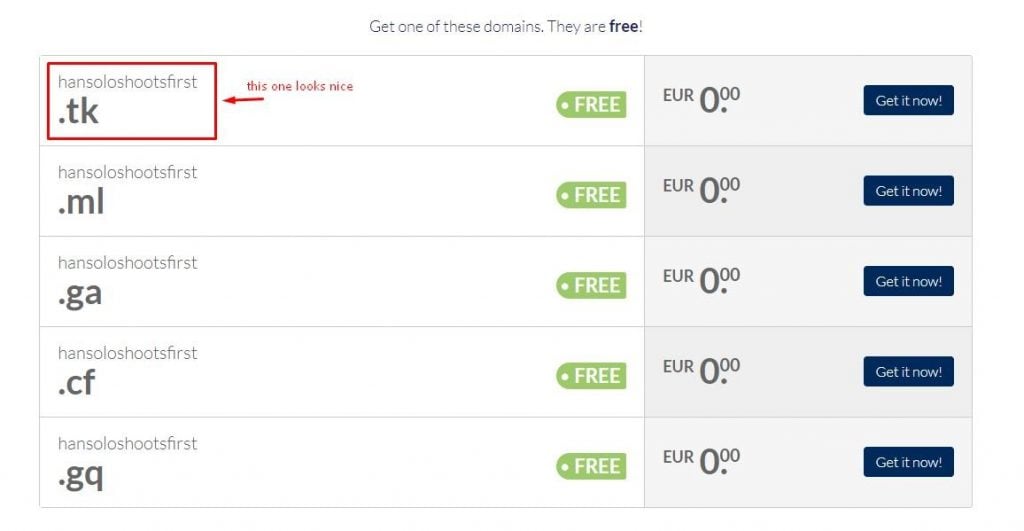Click the EUR 0.00 price for .ga
1024x531 pixels.
pos(701,281)
